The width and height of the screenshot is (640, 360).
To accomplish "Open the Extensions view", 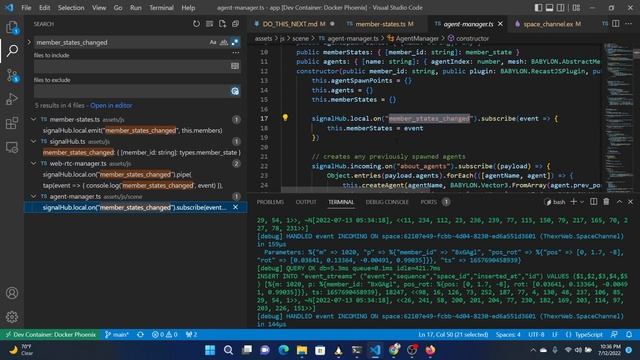I will [x=12, y=123].
